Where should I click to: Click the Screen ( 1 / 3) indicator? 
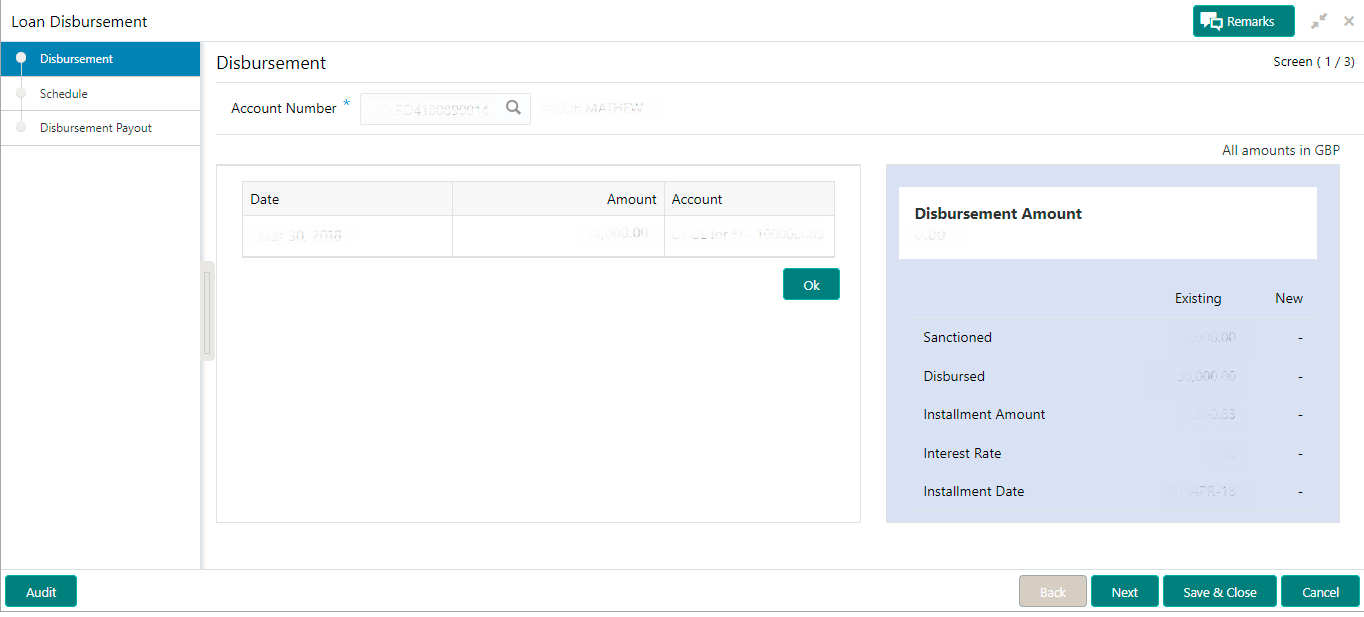[1314, 62]
